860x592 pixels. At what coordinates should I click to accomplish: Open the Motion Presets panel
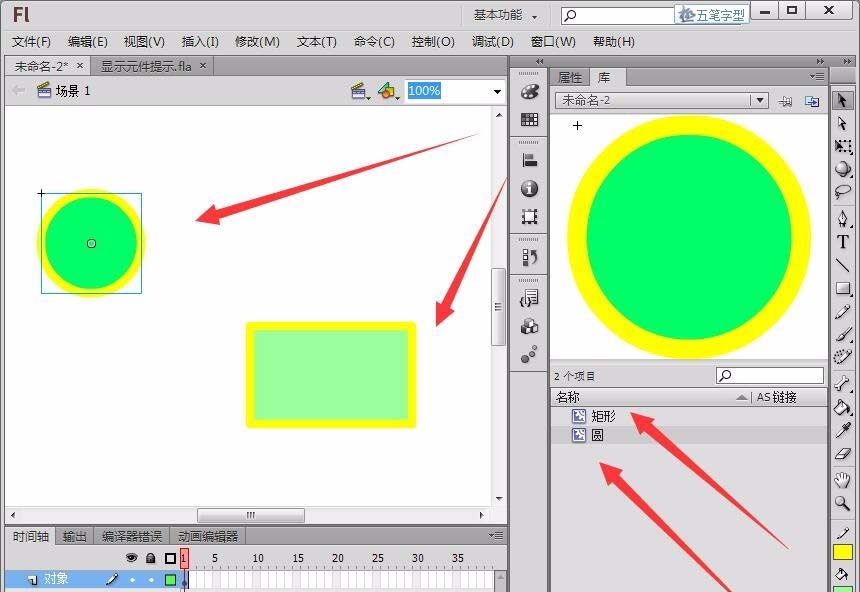tap(529, 354)
